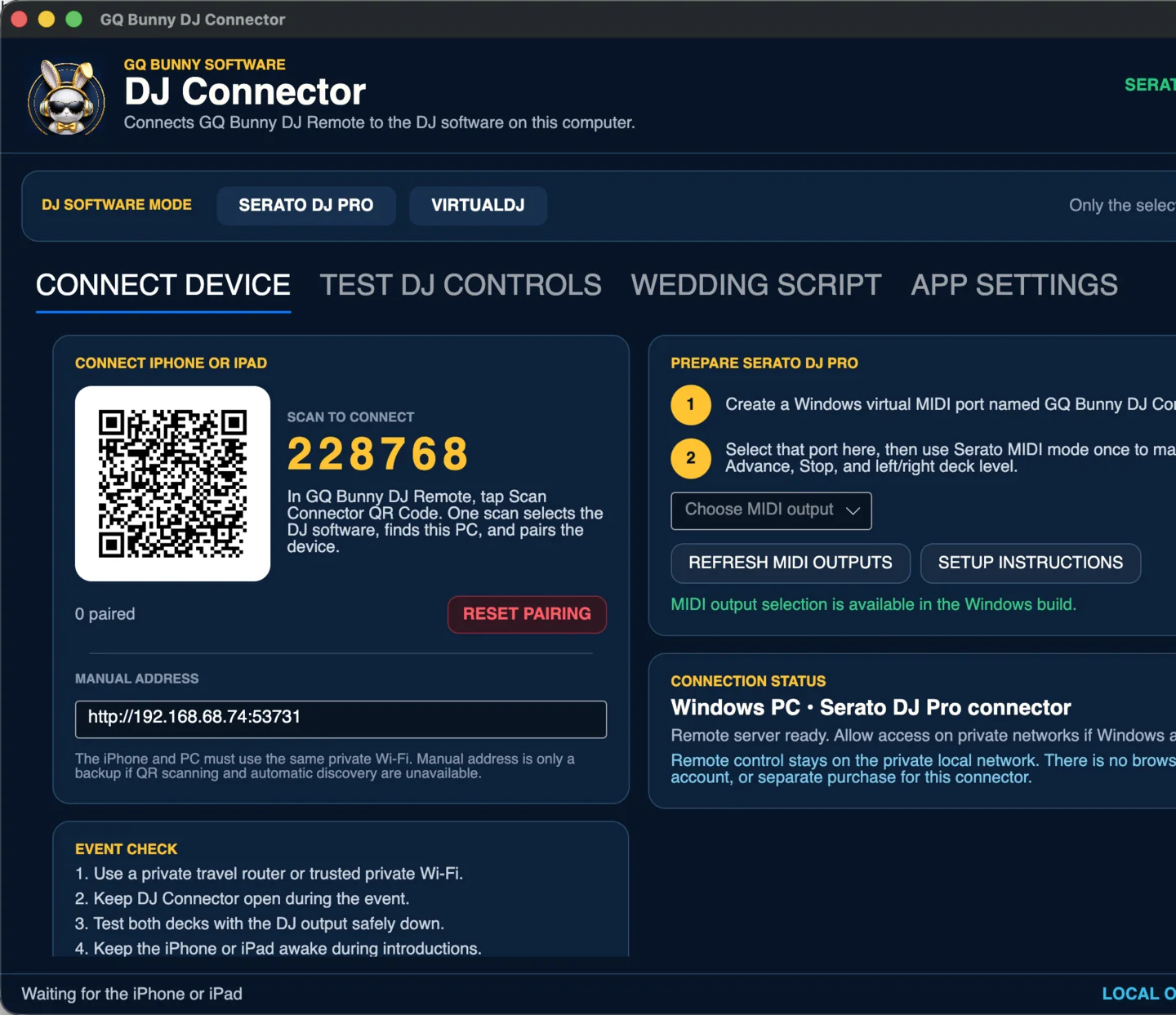
Task: Click 'Keep the iPhone or iPad awake' item
Action: (278, 948)
